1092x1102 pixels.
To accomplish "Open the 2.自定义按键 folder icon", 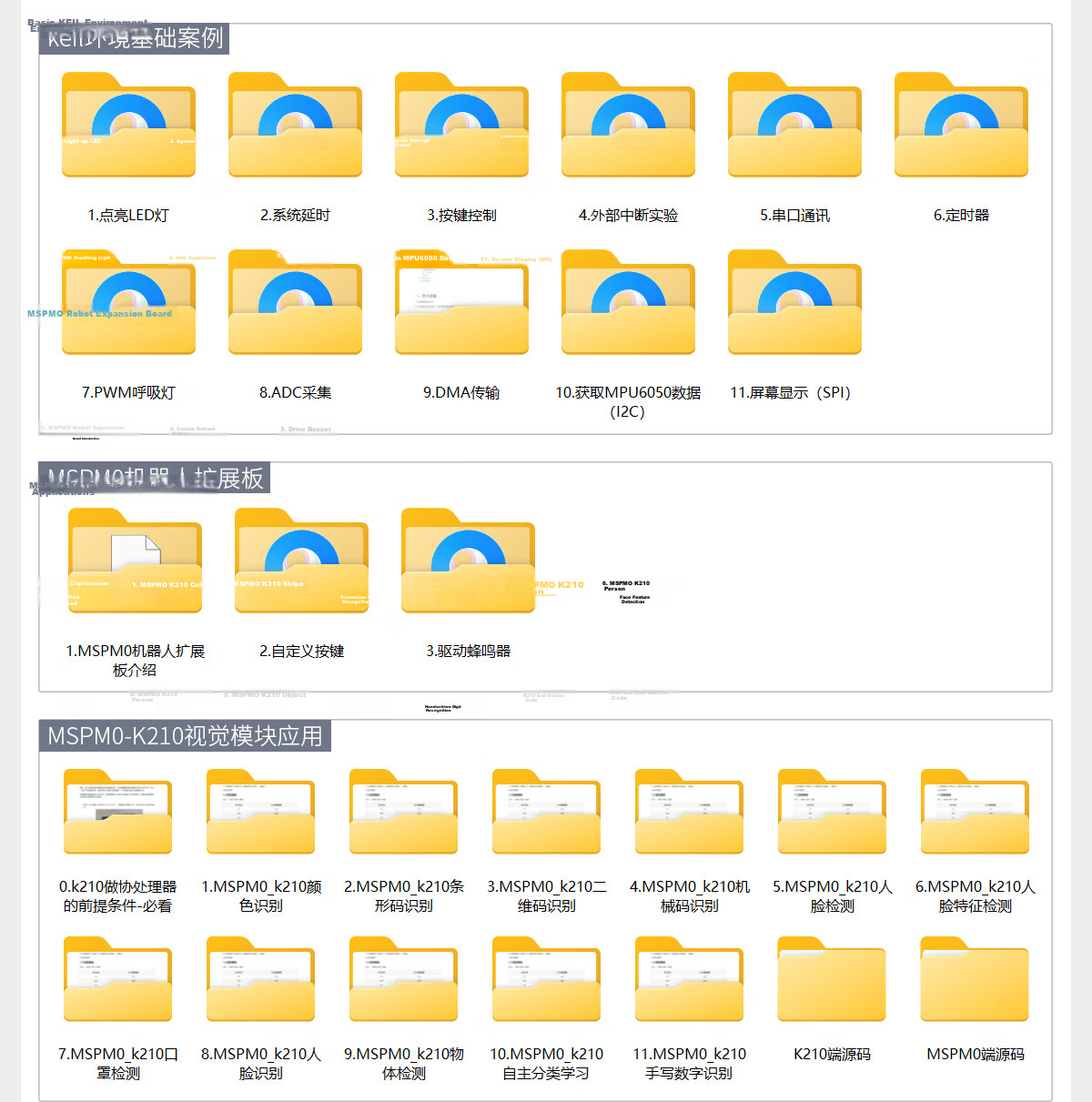I will point(301,561).
